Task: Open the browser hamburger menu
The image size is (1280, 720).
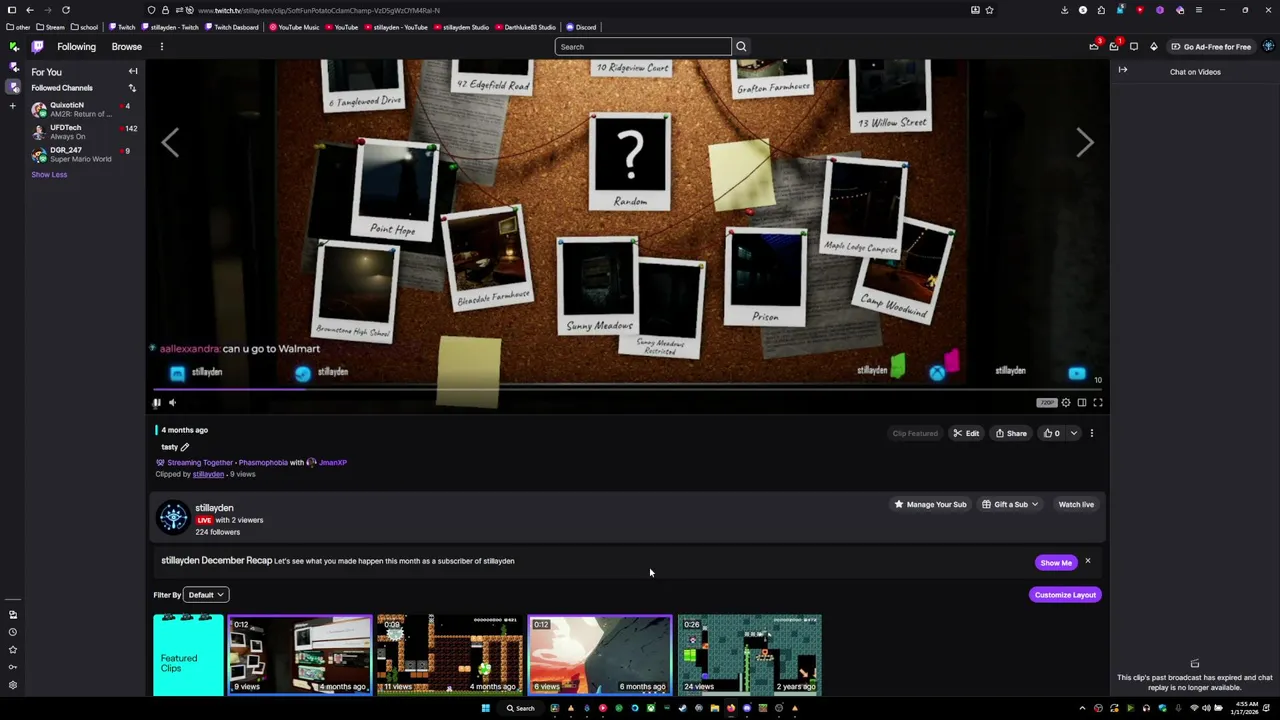Action: tap(1198, 10)
